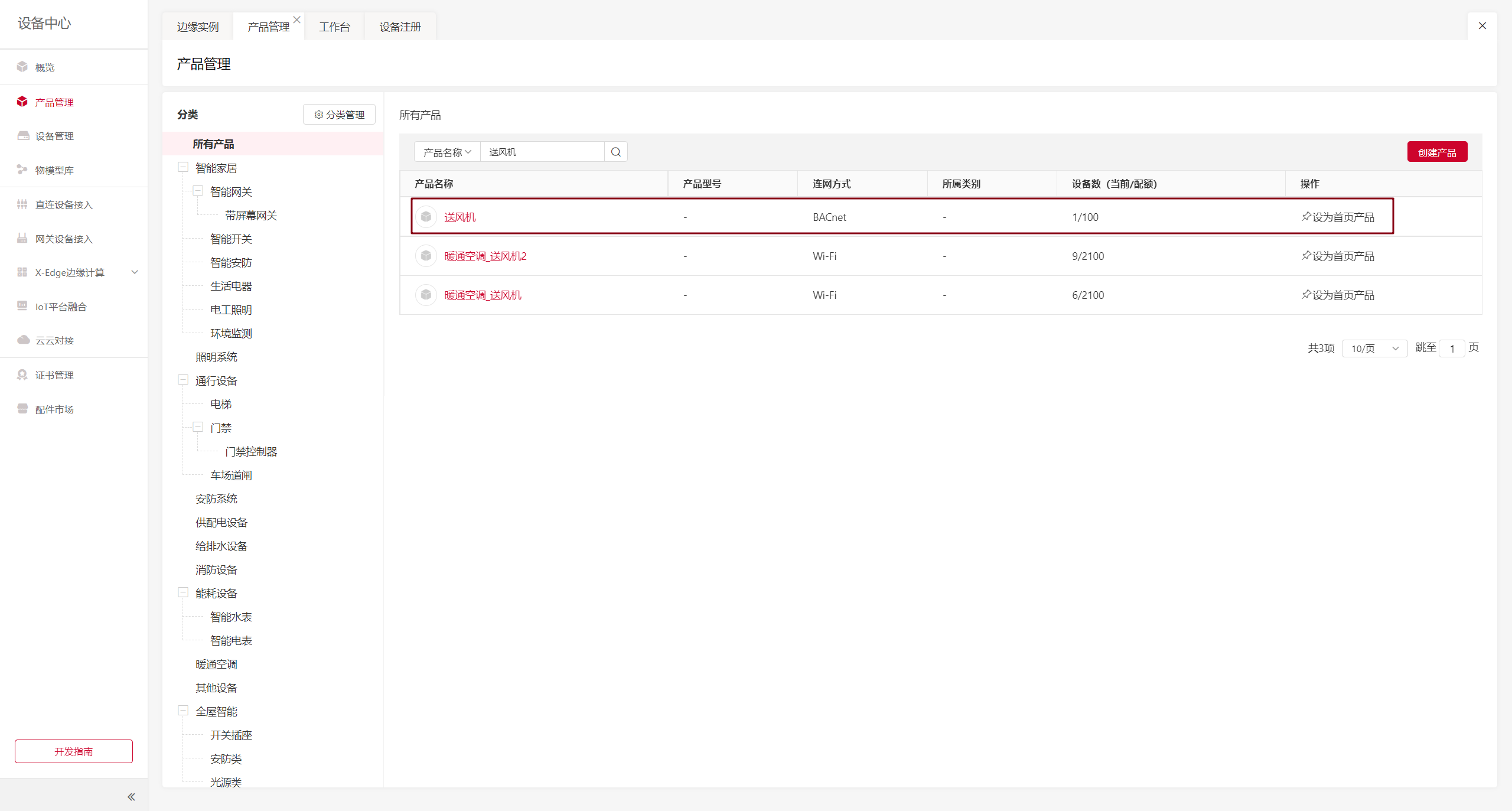Image resolution: width=1512 pixels, height=811 pixels.
Task: Collapse the 门禁 subtree toggle
Action: coord(198,427)
